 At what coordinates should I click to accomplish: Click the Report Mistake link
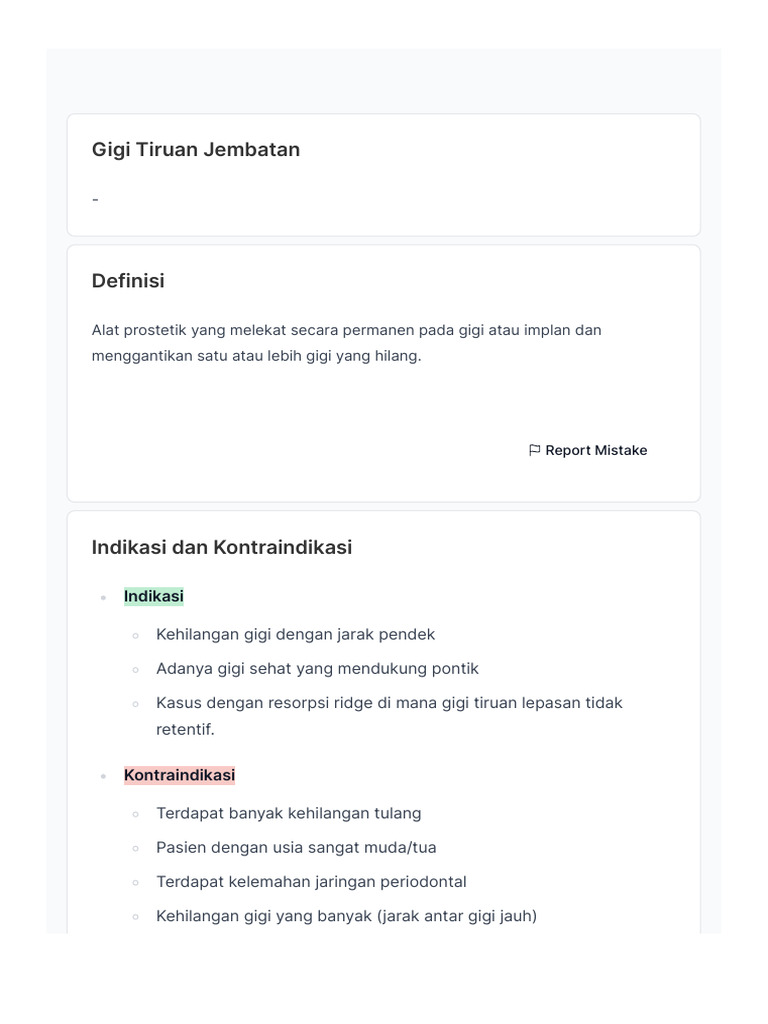pos(596,450)
